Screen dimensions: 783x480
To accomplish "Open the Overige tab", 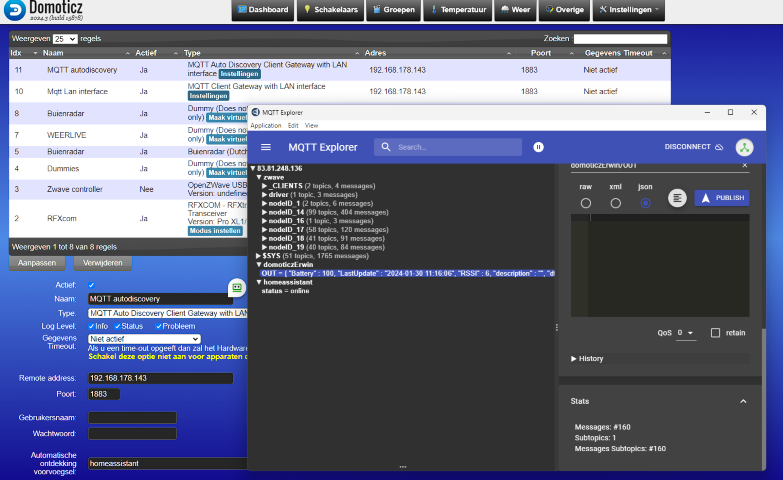I will 564,10.
